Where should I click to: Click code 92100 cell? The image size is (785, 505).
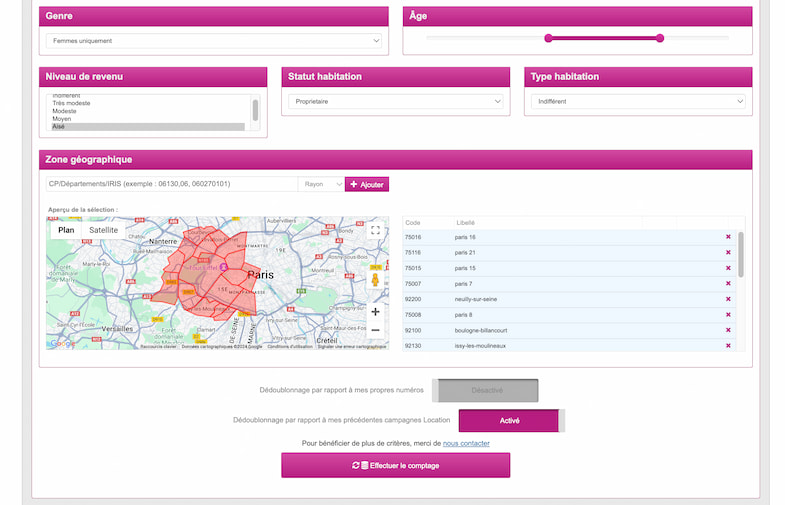coord(413,330)
